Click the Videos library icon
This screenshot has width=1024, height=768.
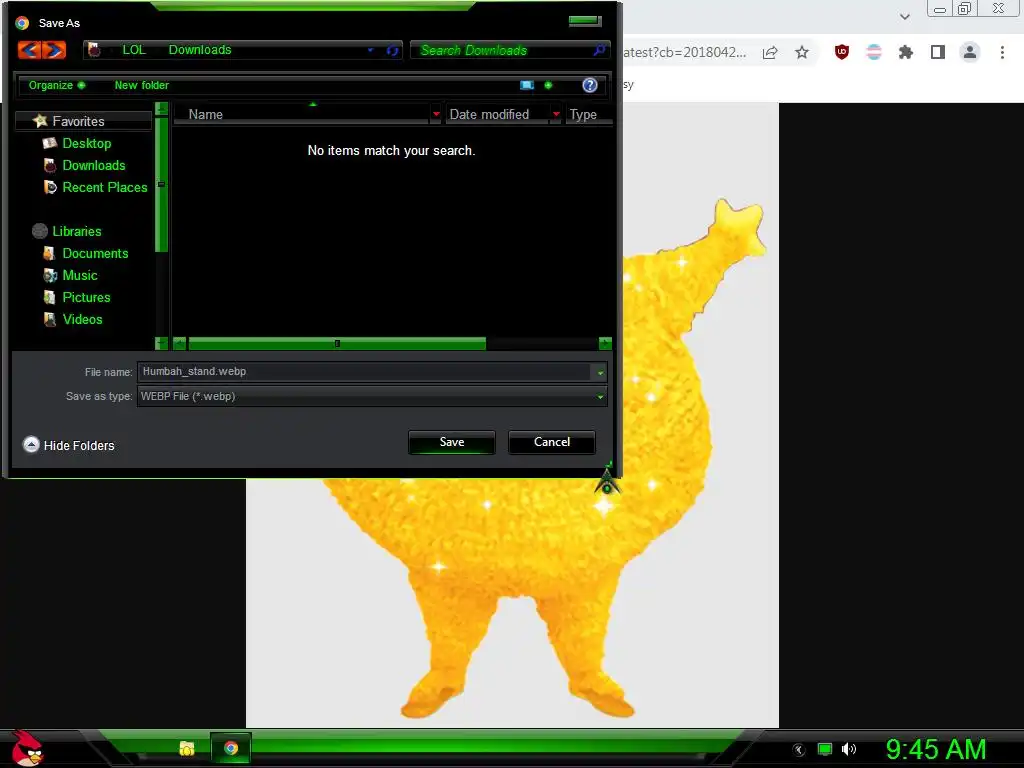(x=50, y=319)
